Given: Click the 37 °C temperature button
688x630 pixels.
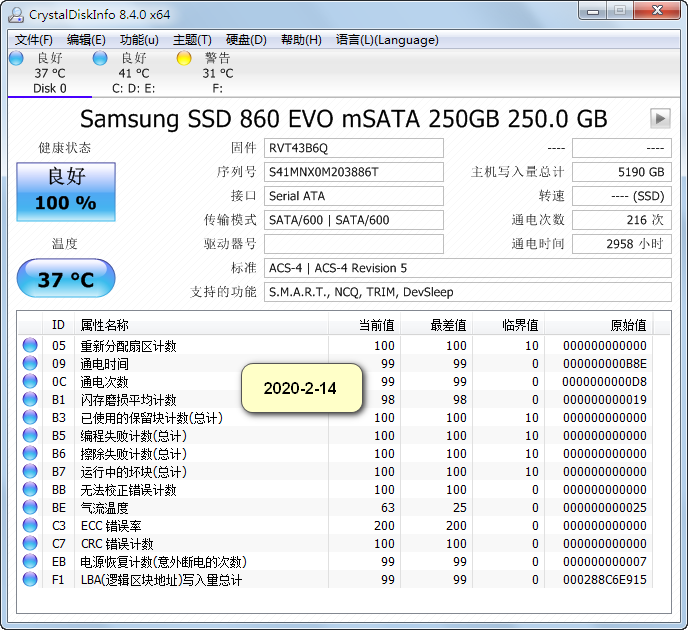Looking at the screenshot, I should point(66,278).
